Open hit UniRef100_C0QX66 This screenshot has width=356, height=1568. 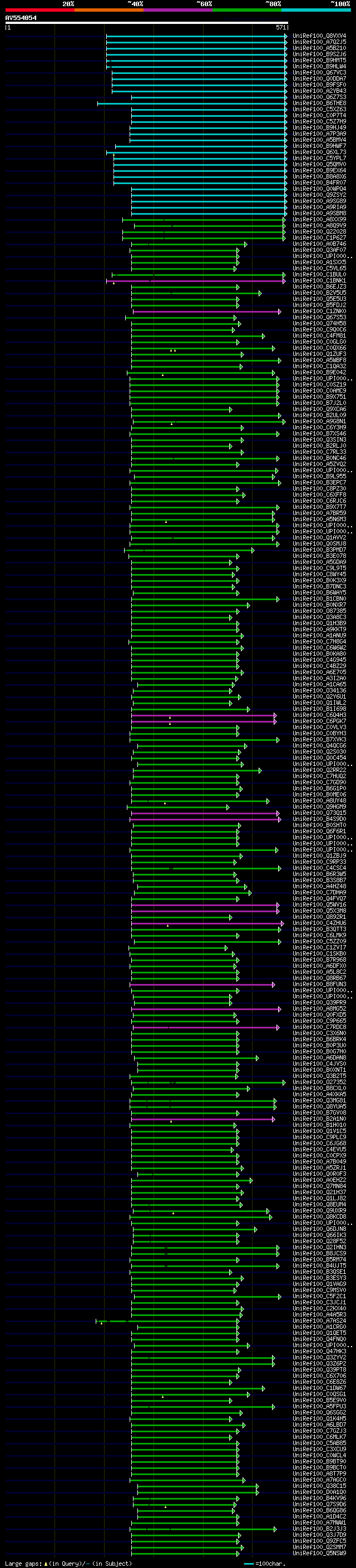pos(319,348)
